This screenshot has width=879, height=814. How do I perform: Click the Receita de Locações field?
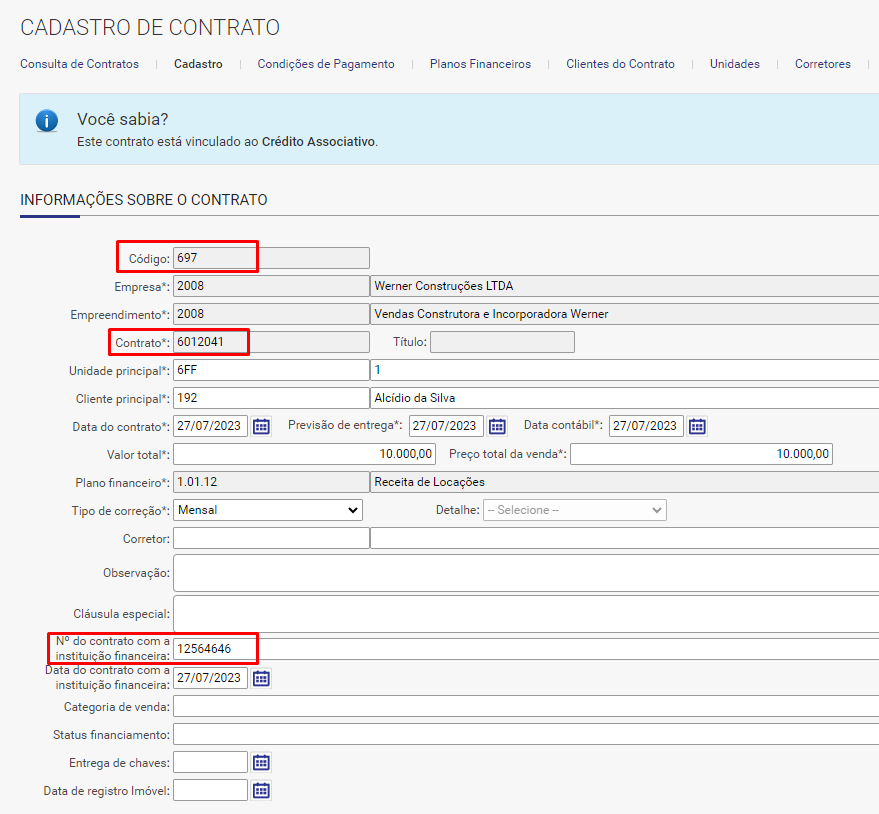624,482
